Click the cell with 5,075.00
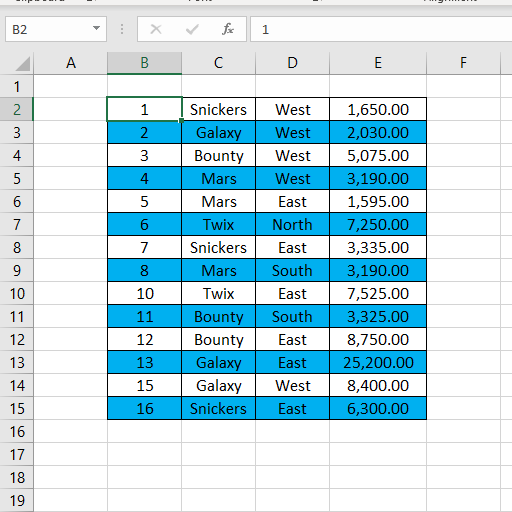Image resolution: width=512 pixels, height=512 pixels. point(378,155)
